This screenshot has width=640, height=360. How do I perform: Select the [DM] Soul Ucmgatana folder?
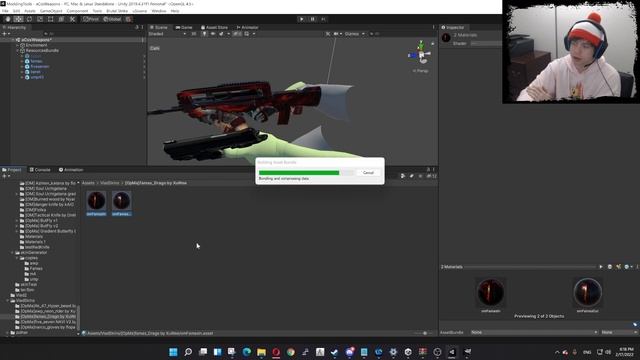point(46,189)
